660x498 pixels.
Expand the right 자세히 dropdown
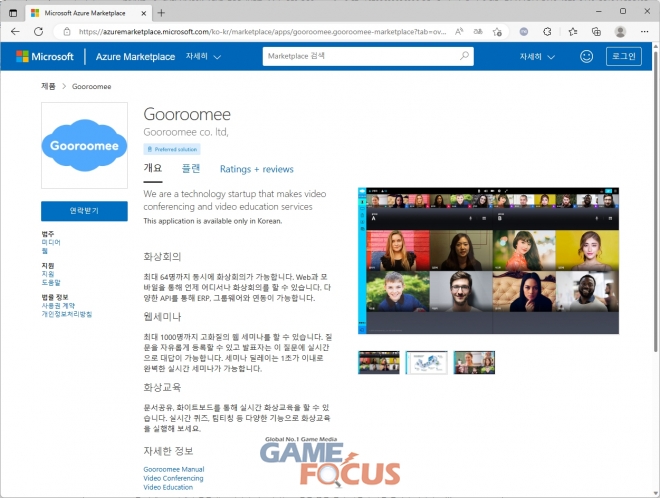click(537, 56)
